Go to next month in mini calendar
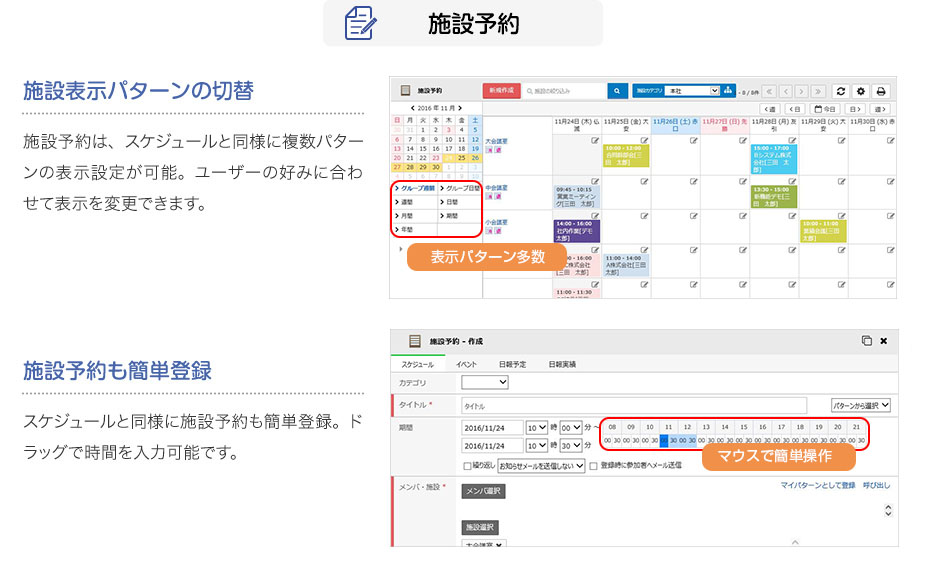The width and height of the screenshot is (931, 571). (x=459, y=107)
